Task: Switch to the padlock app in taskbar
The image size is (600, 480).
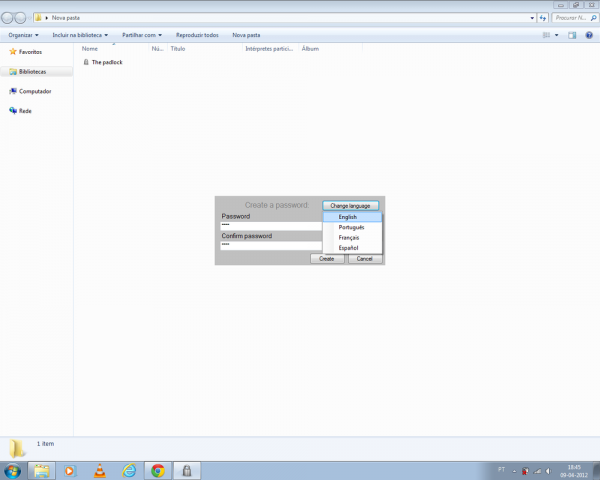Action: tap(187, 471)
